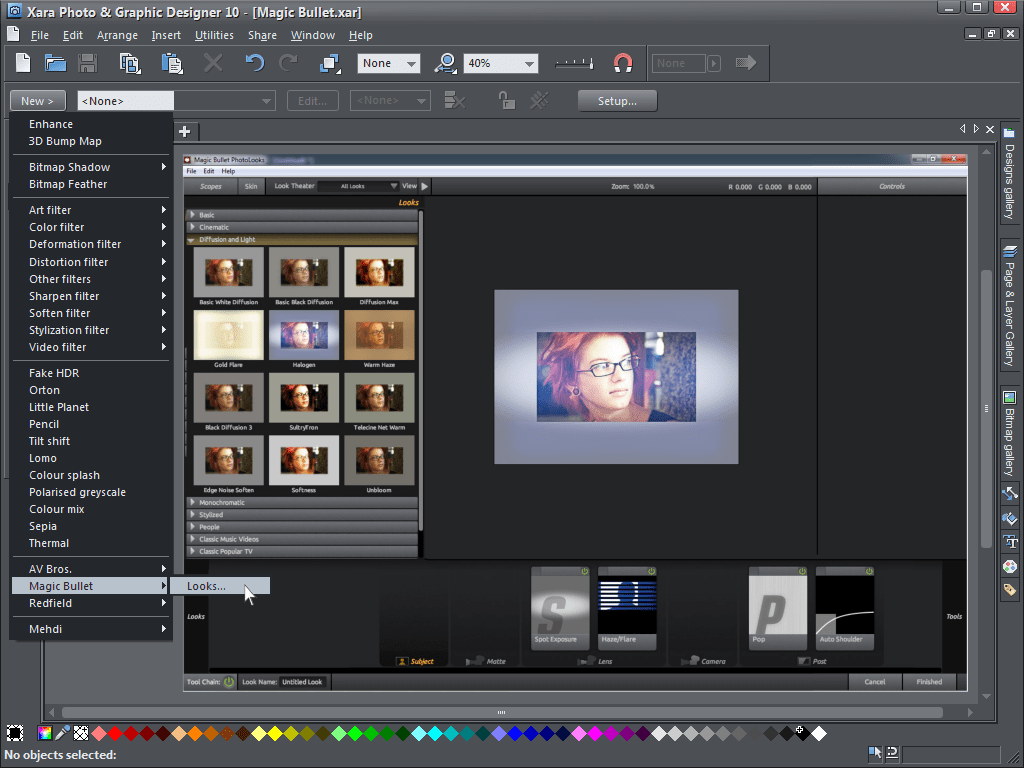Click the Zoom magnifier icon

[445, 63]
